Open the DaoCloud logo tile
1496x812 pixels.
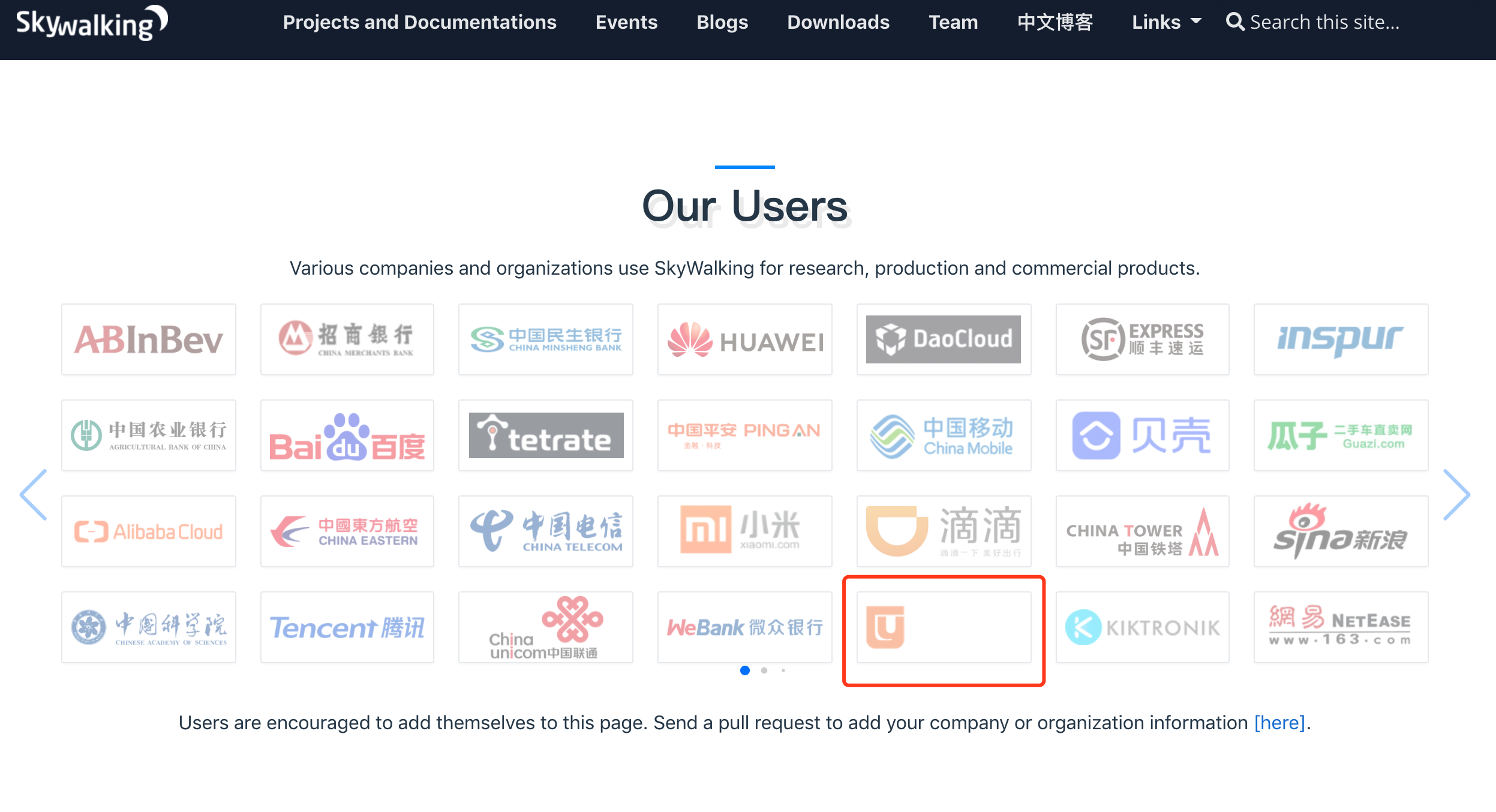(944, 339)
